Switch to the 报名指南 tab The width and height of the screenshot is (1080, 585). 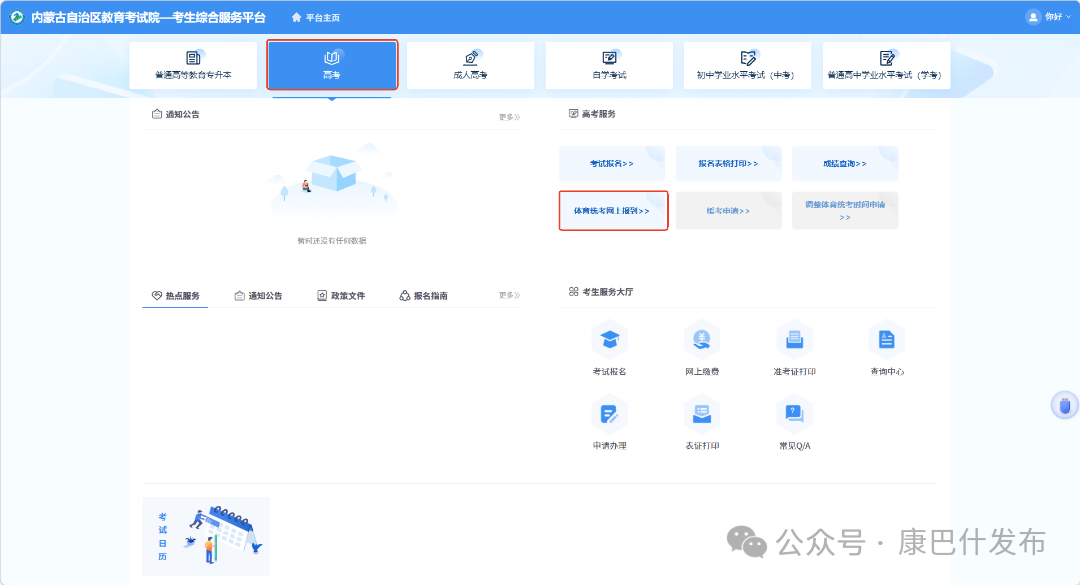424,296
